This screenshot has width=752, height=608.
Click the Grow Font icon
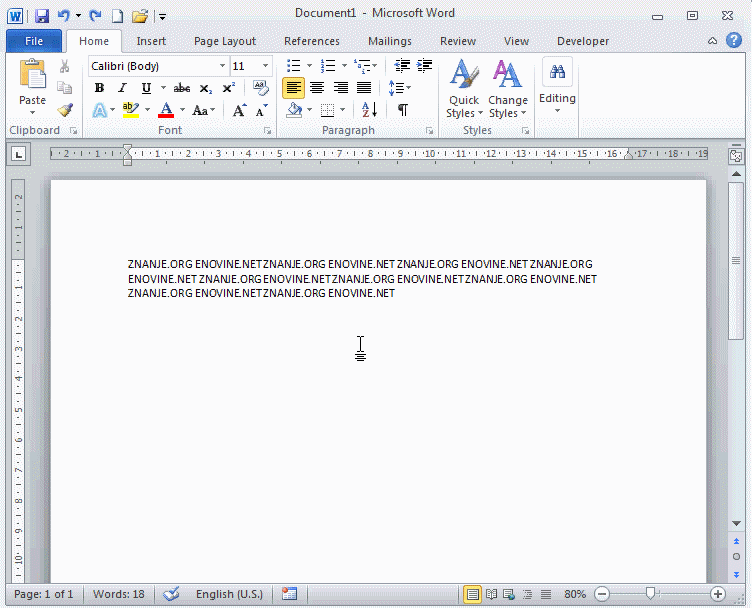[x=239, y=110]
